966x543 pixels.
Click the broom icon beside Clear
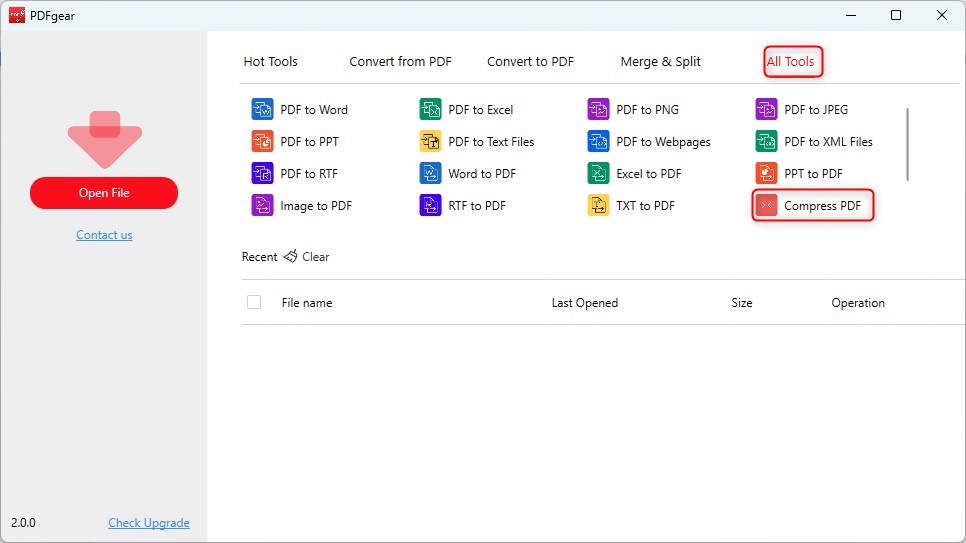(x=291, y=256)
